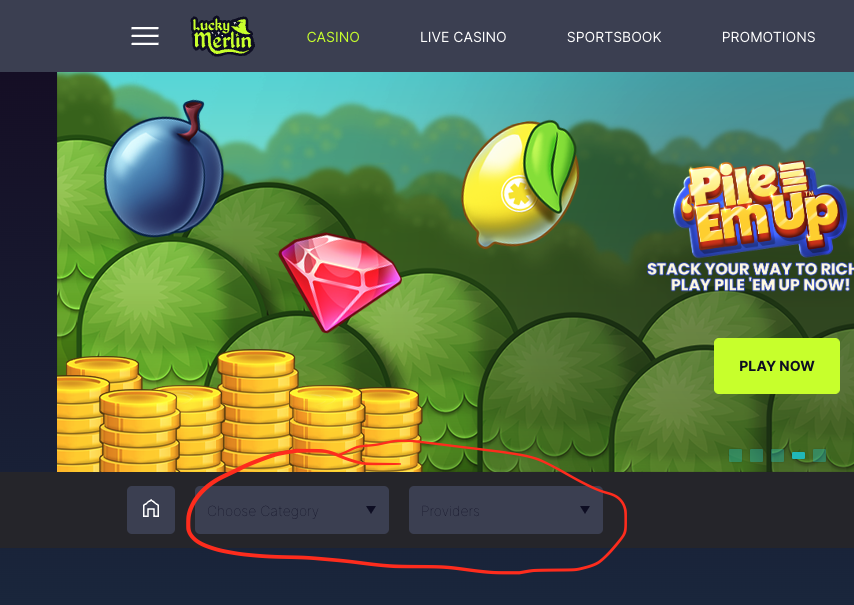
Task: Click the yellow lemon symbol in banner
Action: coord(520,184)
